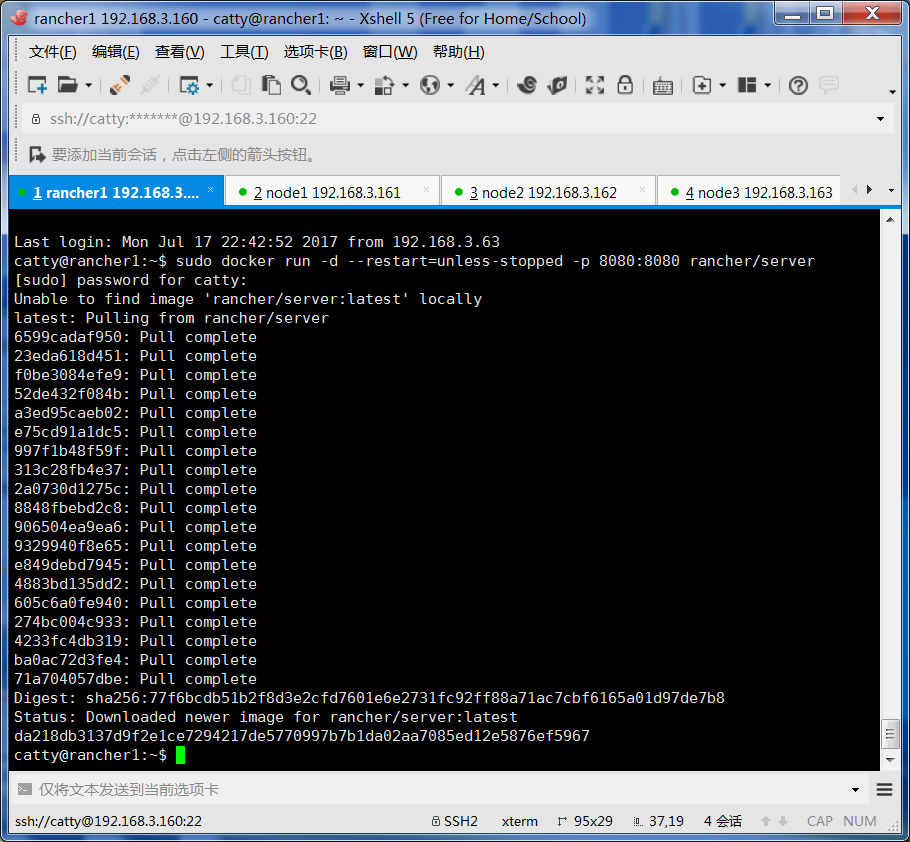Open the 文件(F) menu
Image resolution: width=910 pixels, height=842 pixels.
click(x=53, y=52)
